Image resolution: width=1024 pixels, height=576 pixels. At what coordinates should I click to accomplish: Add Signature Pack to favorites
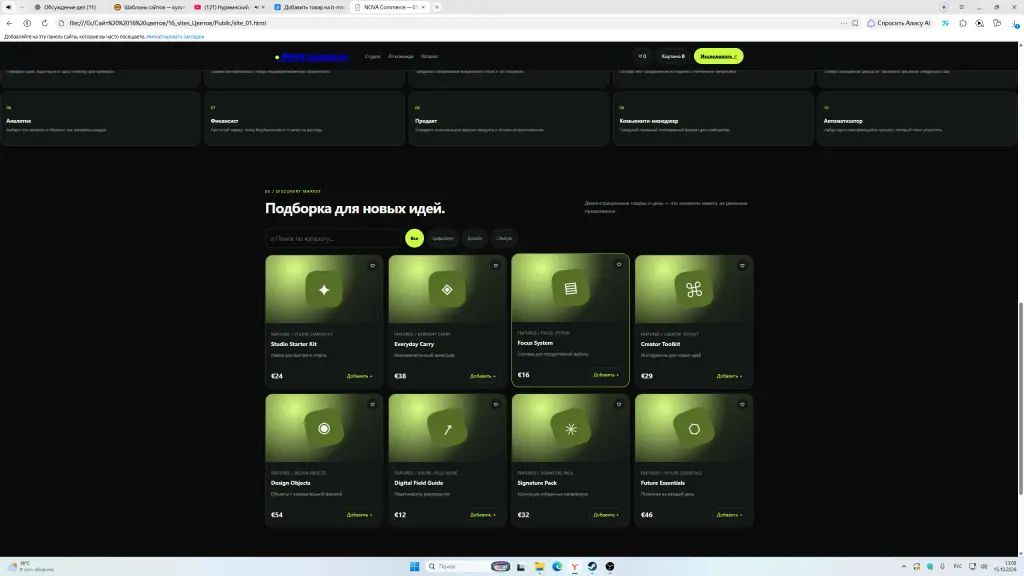[619, 404]
